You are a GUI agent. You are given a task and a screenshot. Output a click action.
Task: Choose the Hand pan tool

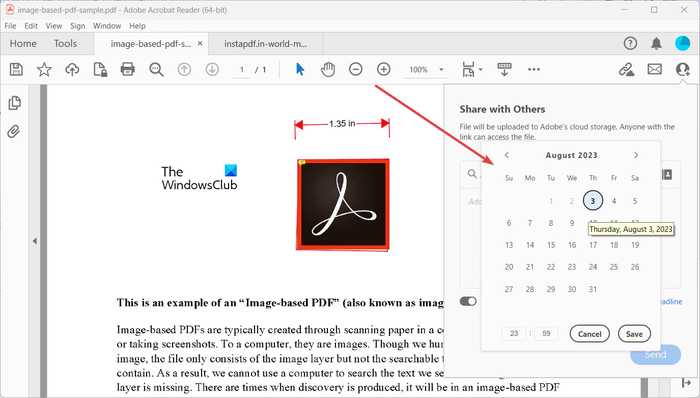(328, 69)
